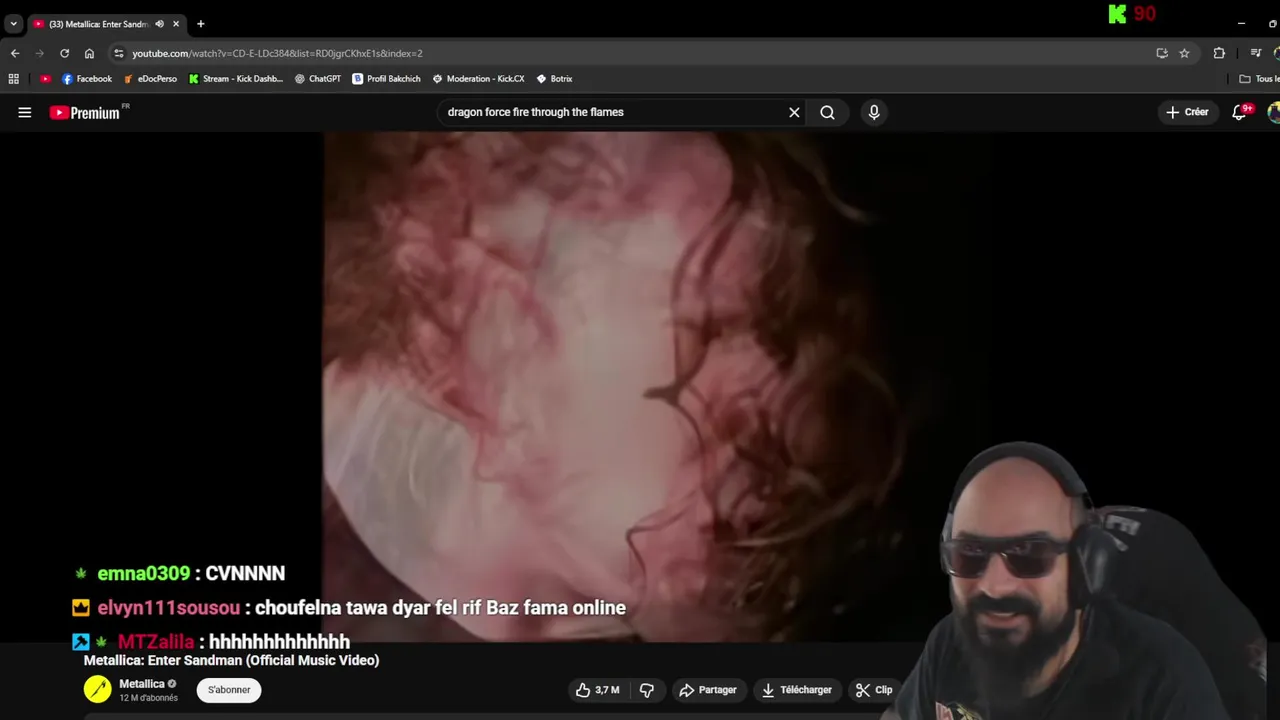Like the video with thumbs up

click(597, 690)
